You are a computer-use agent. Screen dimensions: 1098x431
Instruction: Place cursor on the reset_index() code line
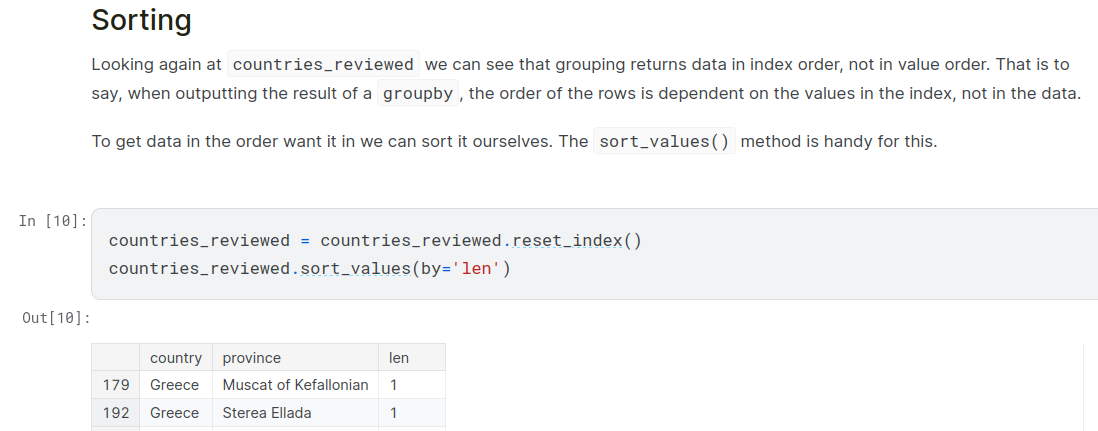coord(375,241)
